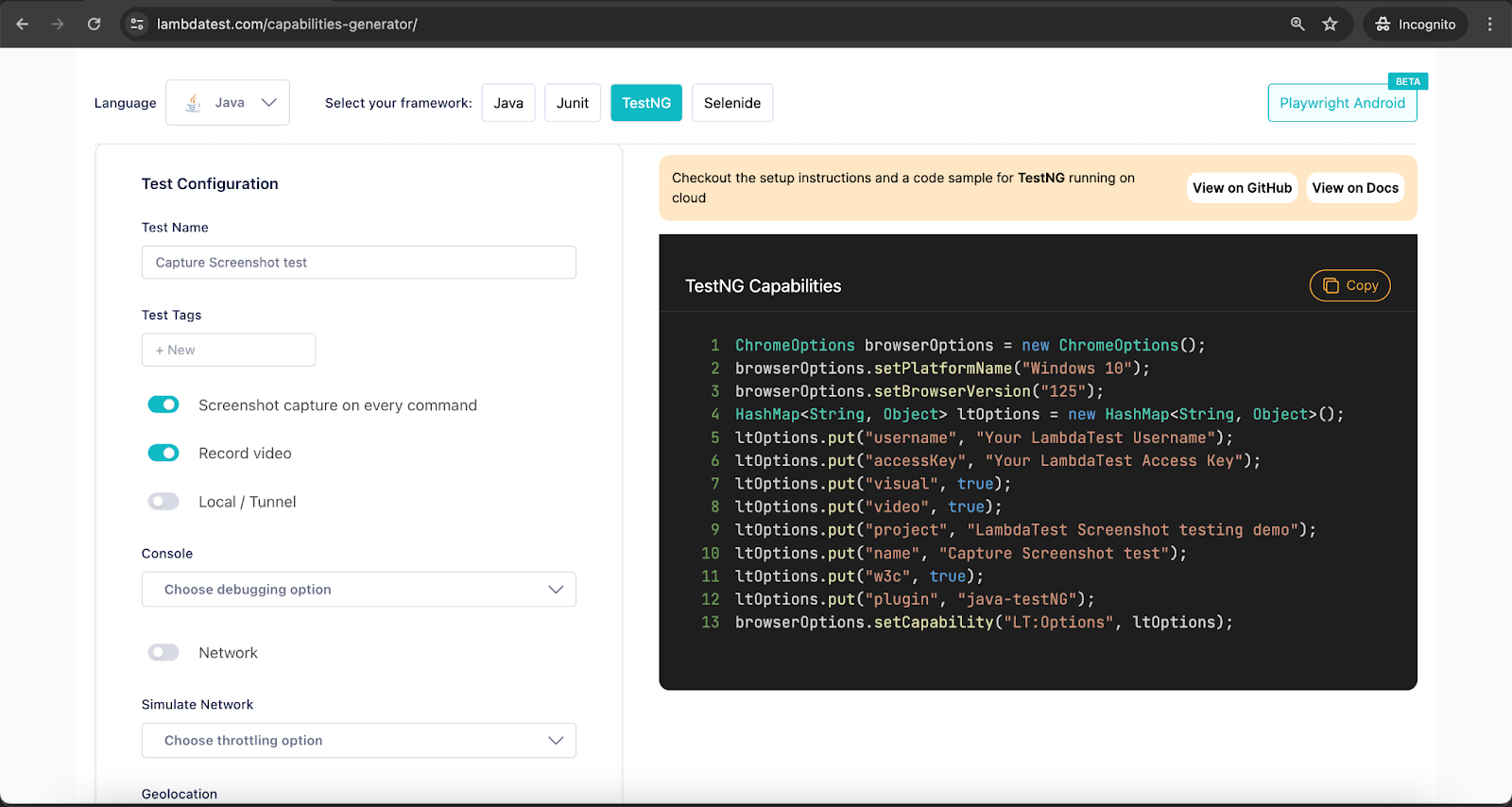Click the browser back arrow

pos(23,24)
